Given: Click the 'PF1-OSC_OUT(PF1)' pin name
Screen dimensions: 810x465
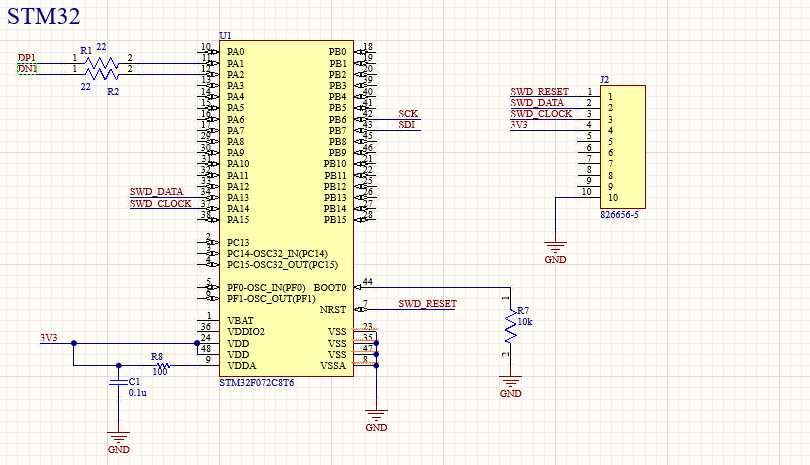Looking at the screenshot, I should pyautogui.click(x=271, y=299).
